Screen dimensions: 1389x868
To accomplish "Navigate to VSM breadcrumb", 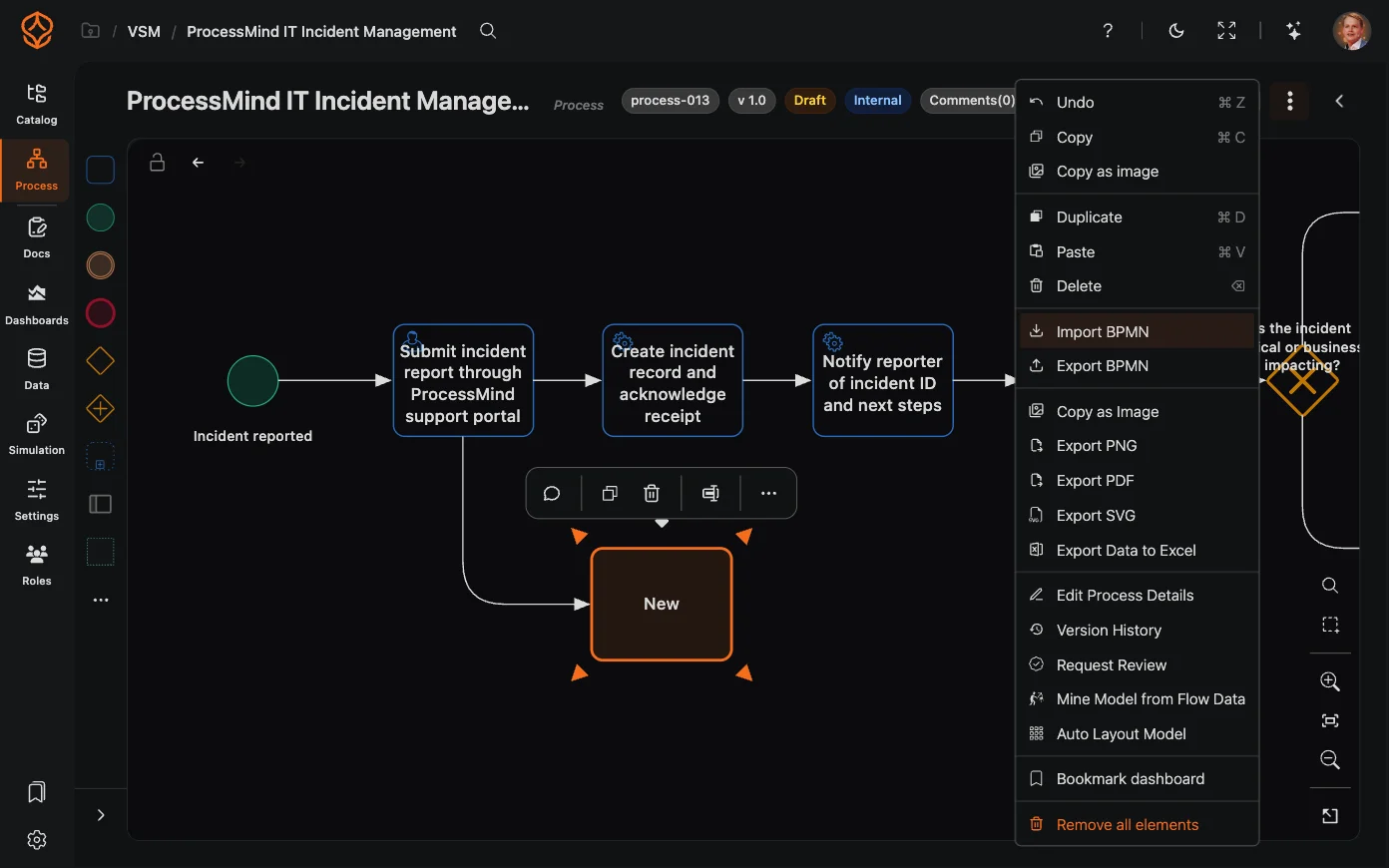I will point(144,32).
